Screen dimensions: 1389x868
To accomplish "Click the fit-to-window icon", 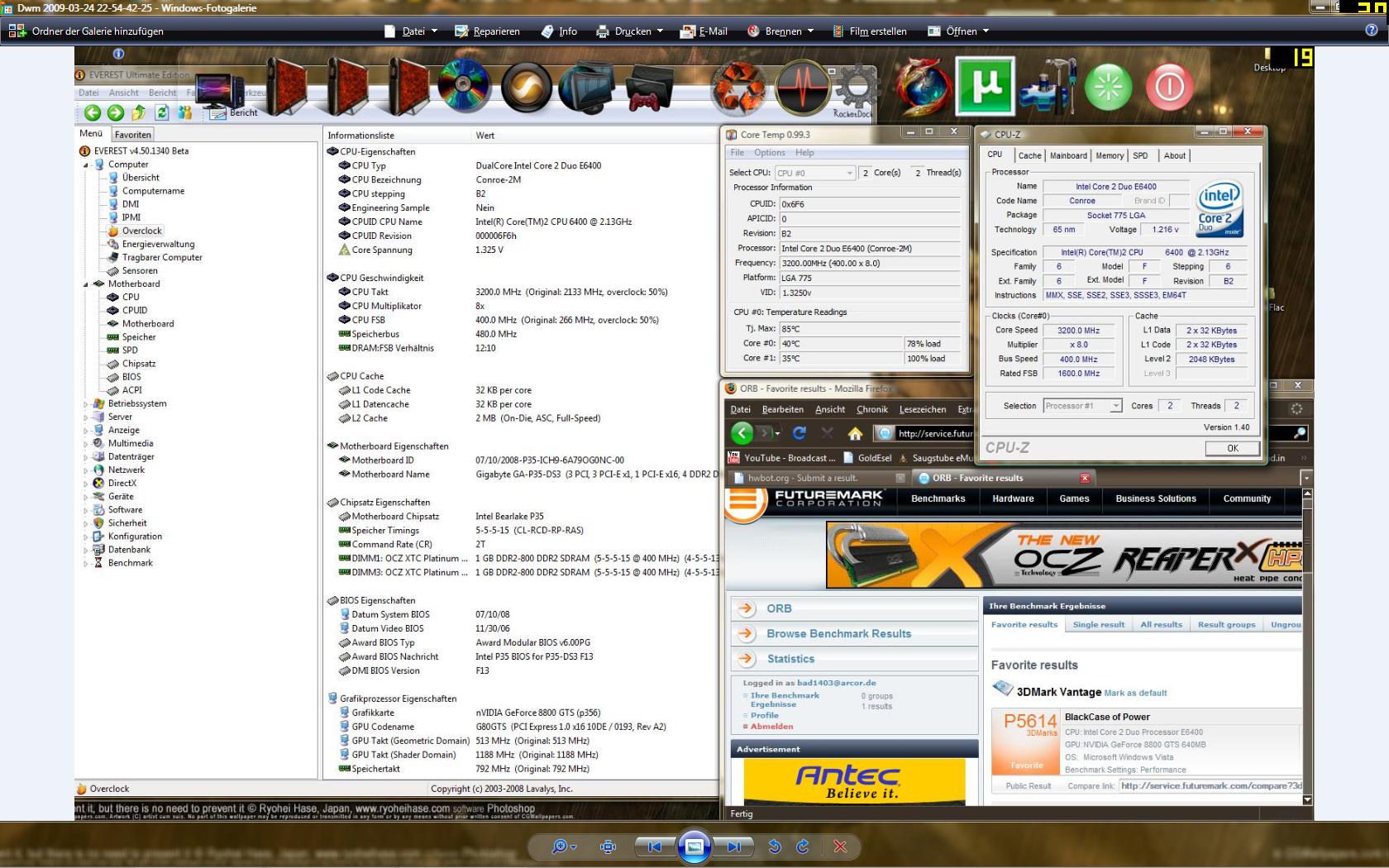I will pos(608,847).
